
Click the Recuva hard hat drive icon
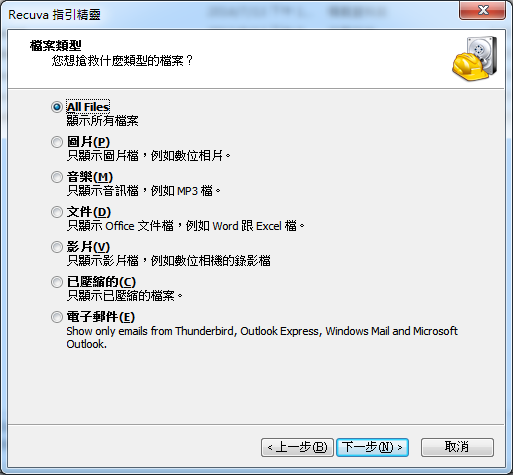[475, 59]
